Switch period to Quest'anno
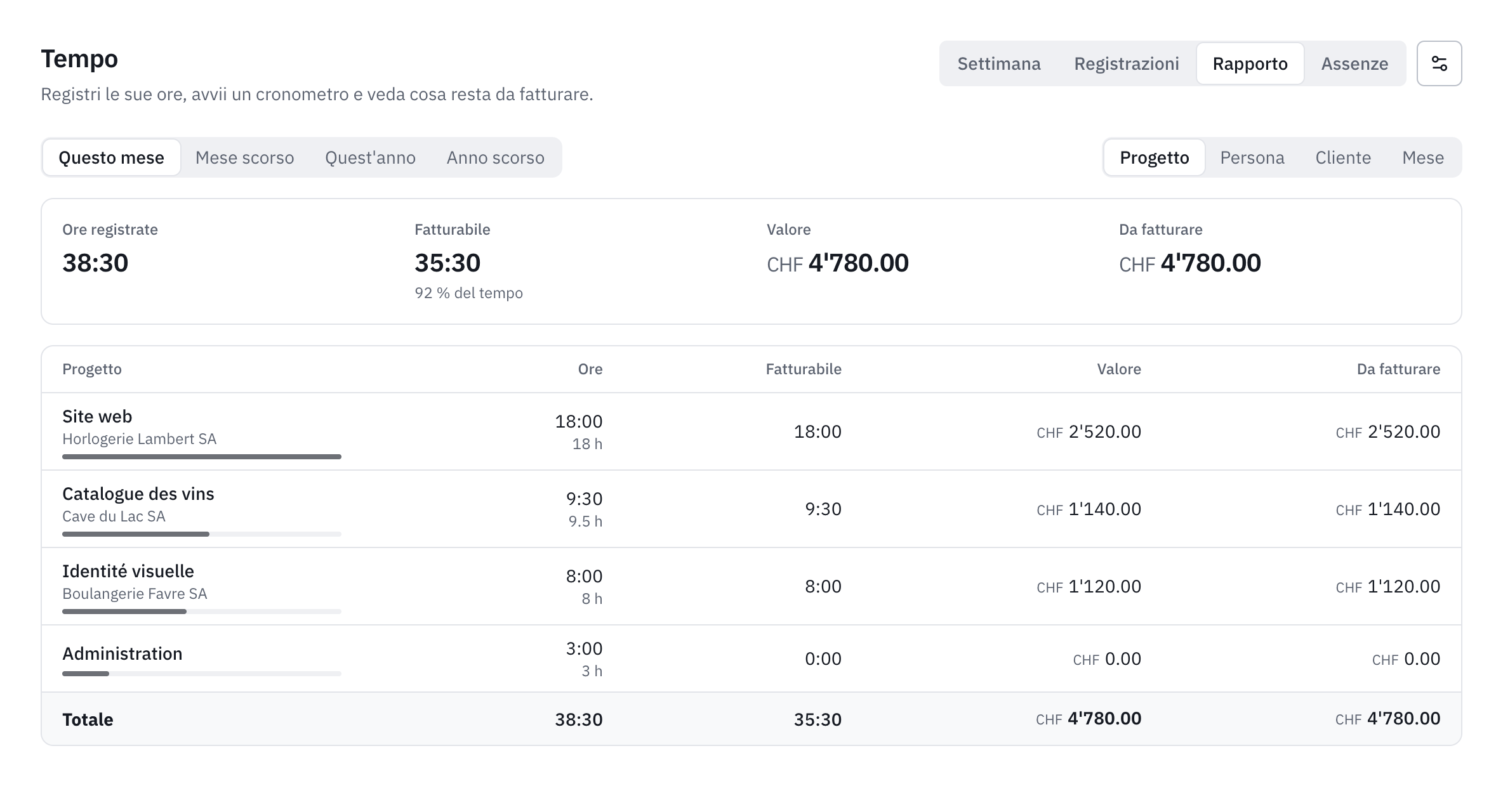The image size is (1503, 812). click(371, 157)
